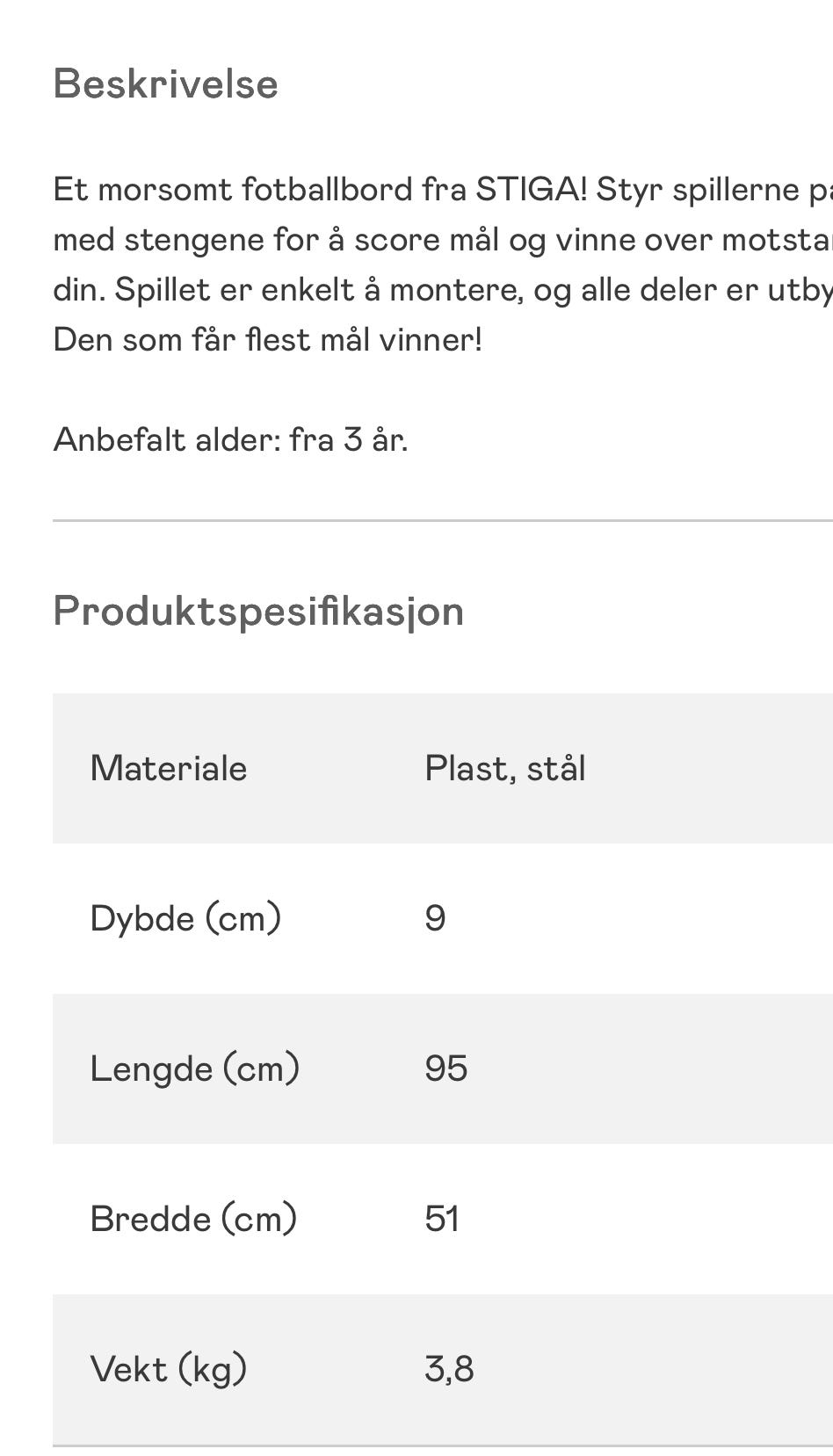The width and height of the screenshot is (833, 1456).
Task: Click the divider line below the description
Action: pyautogui.click(x=439, y=521)
